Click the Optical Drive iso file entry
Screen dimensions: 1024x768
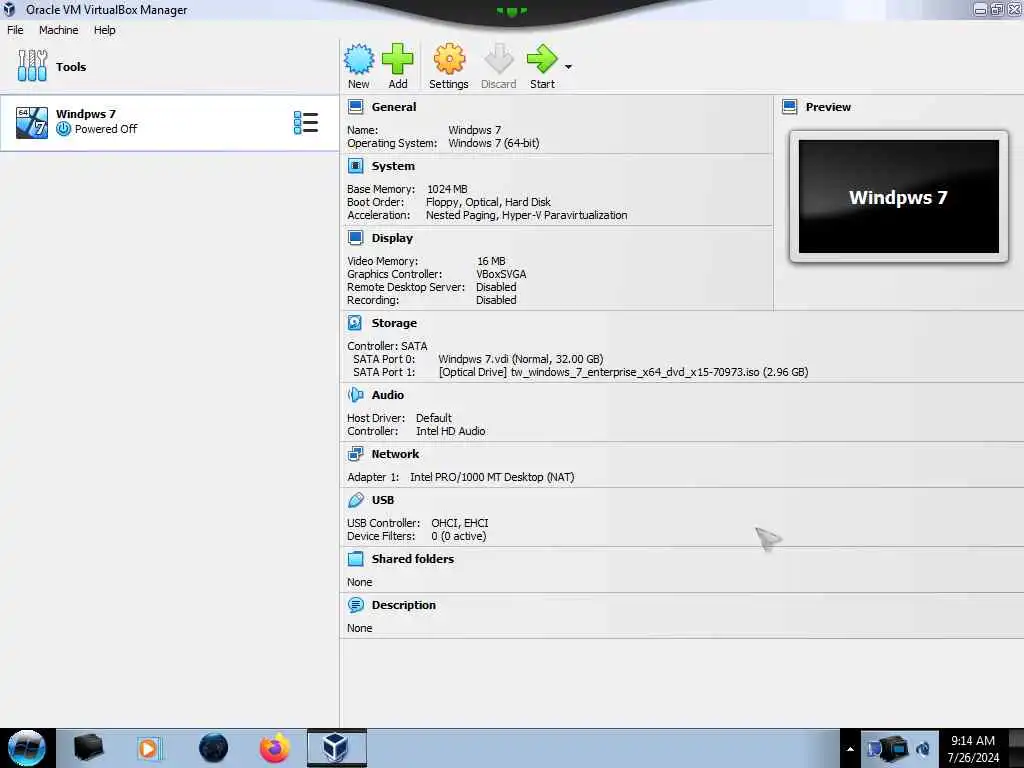[x=623, y=372]
